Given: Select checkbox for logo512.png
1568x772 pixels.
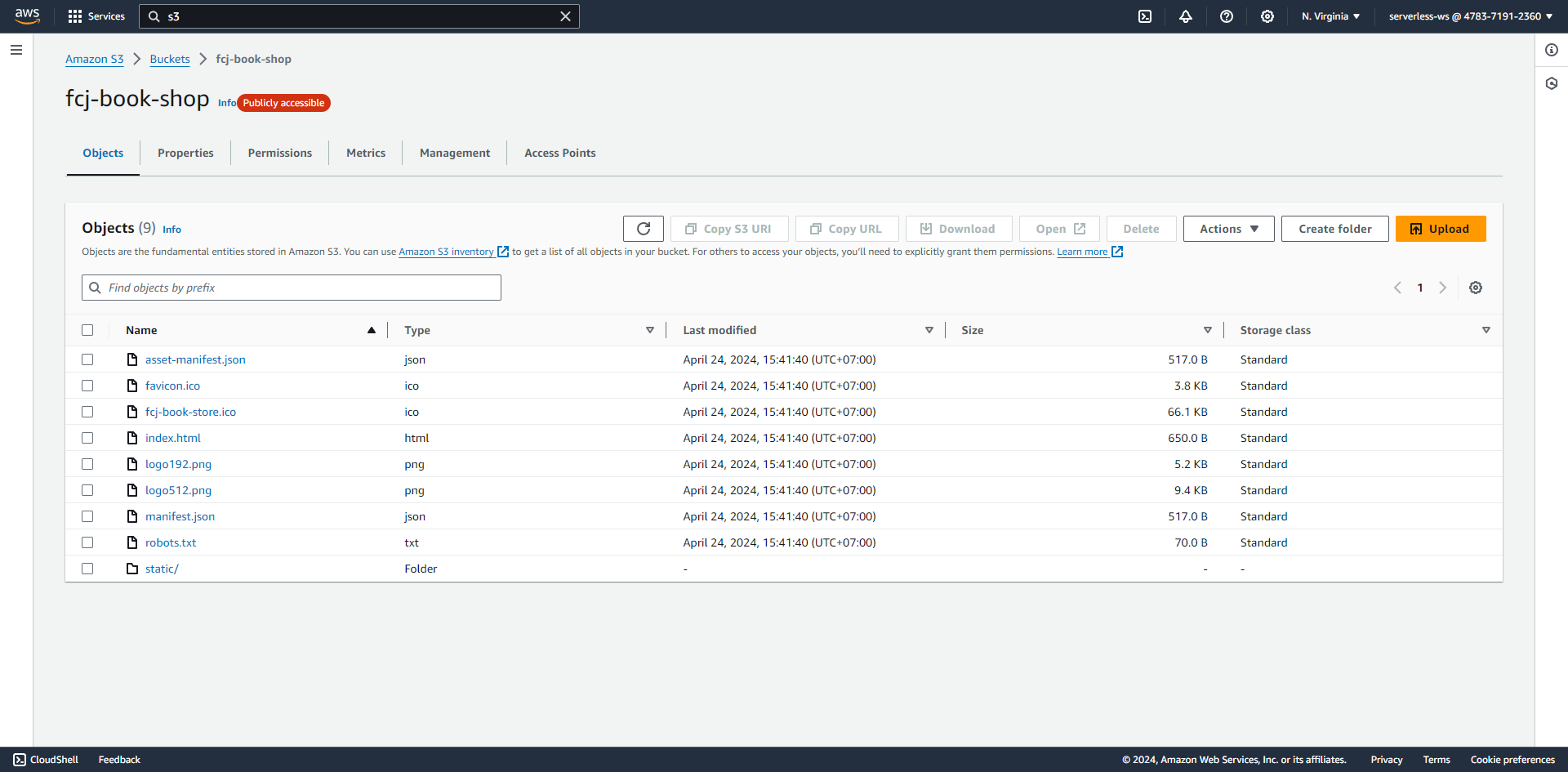Looking at the screenshot, I should click(x=87, y=490).
